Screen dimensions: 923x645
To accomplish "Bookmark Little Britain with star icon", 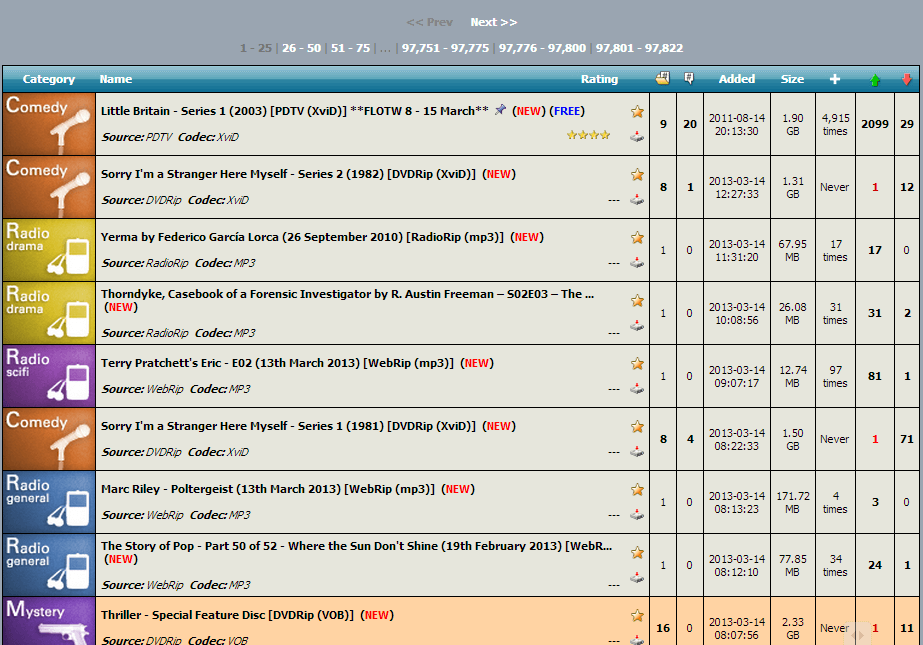I will pyautogui.click(x=637, y=111).
